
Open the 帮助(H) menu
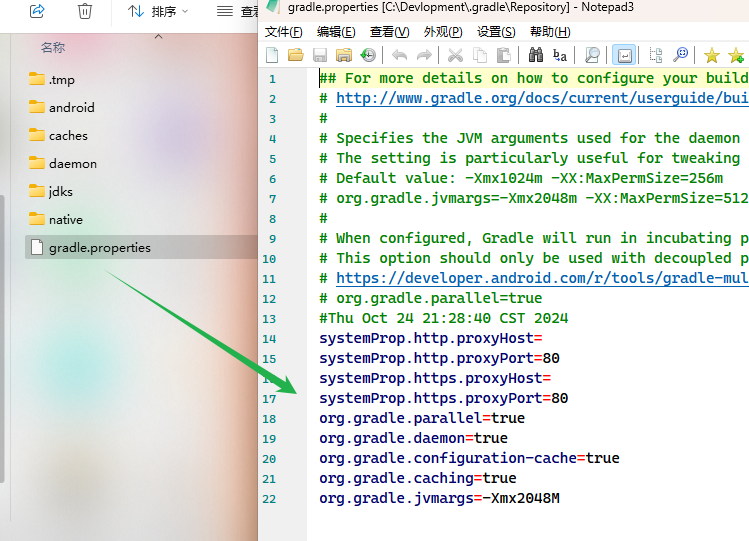(550, 32)
